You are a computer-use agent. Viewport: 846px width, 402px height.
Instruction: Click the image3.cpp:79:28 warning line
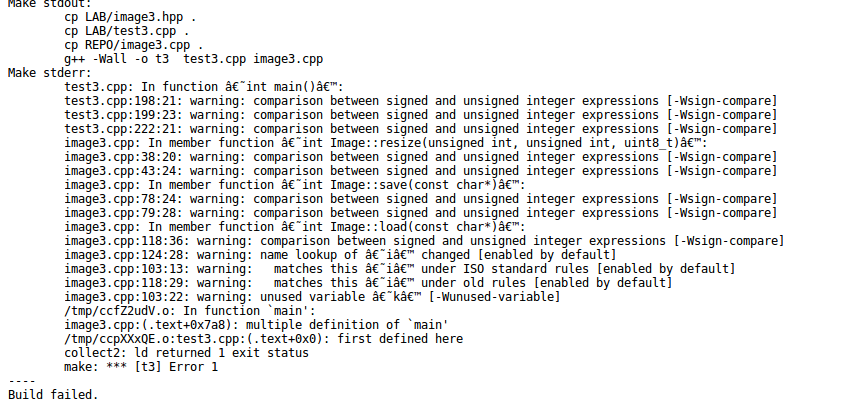click(420, 213)
